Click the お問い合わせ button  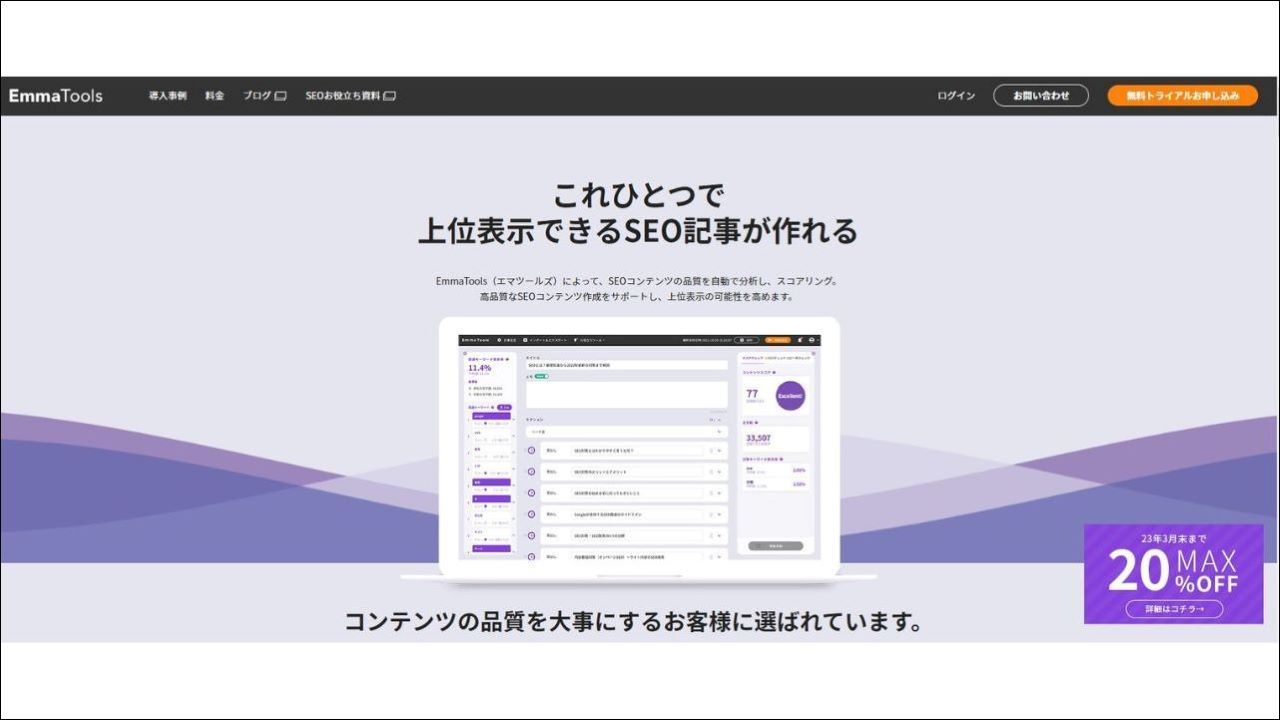click(x=1041, y=96)
